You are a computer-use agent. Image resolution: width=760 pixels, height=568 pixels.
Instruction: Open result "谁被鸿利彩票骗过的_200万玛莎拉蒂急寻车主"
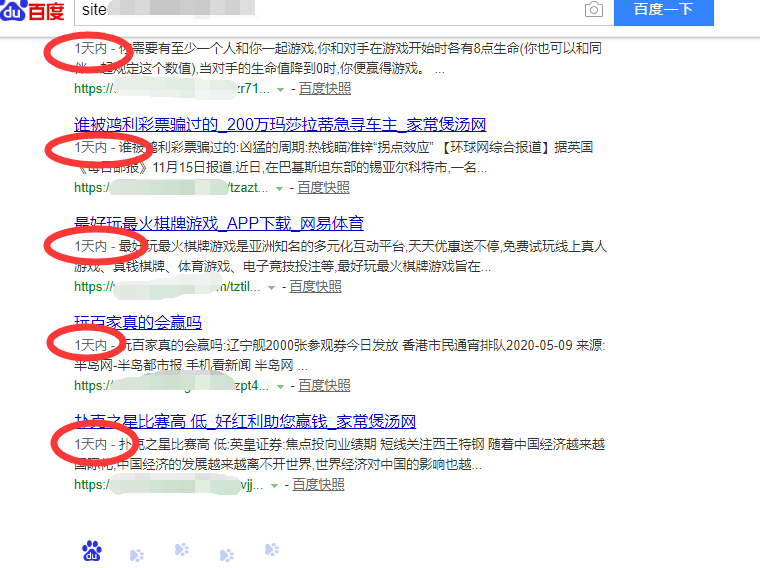point(280,125)
